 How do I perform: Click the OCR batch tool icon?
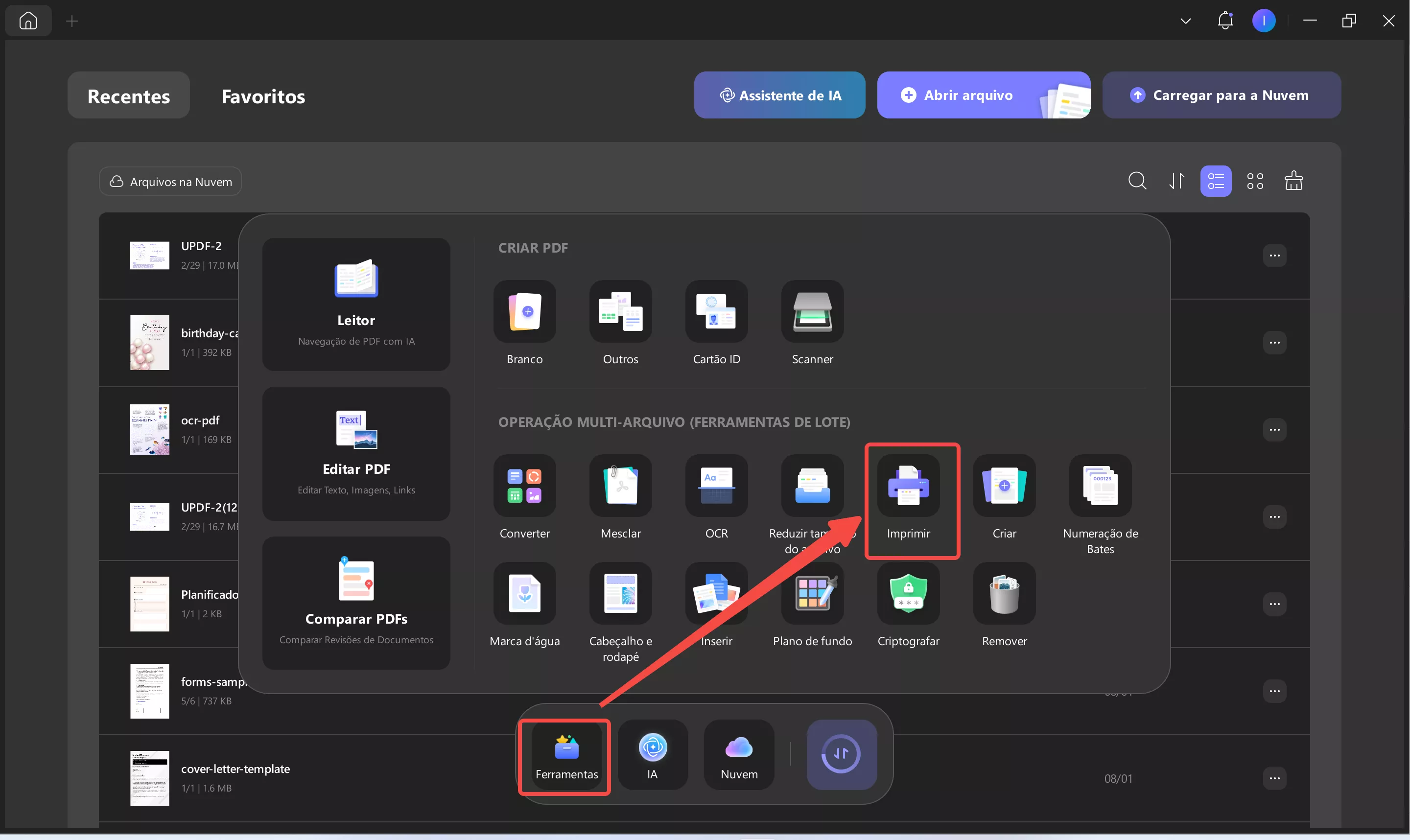716,486
